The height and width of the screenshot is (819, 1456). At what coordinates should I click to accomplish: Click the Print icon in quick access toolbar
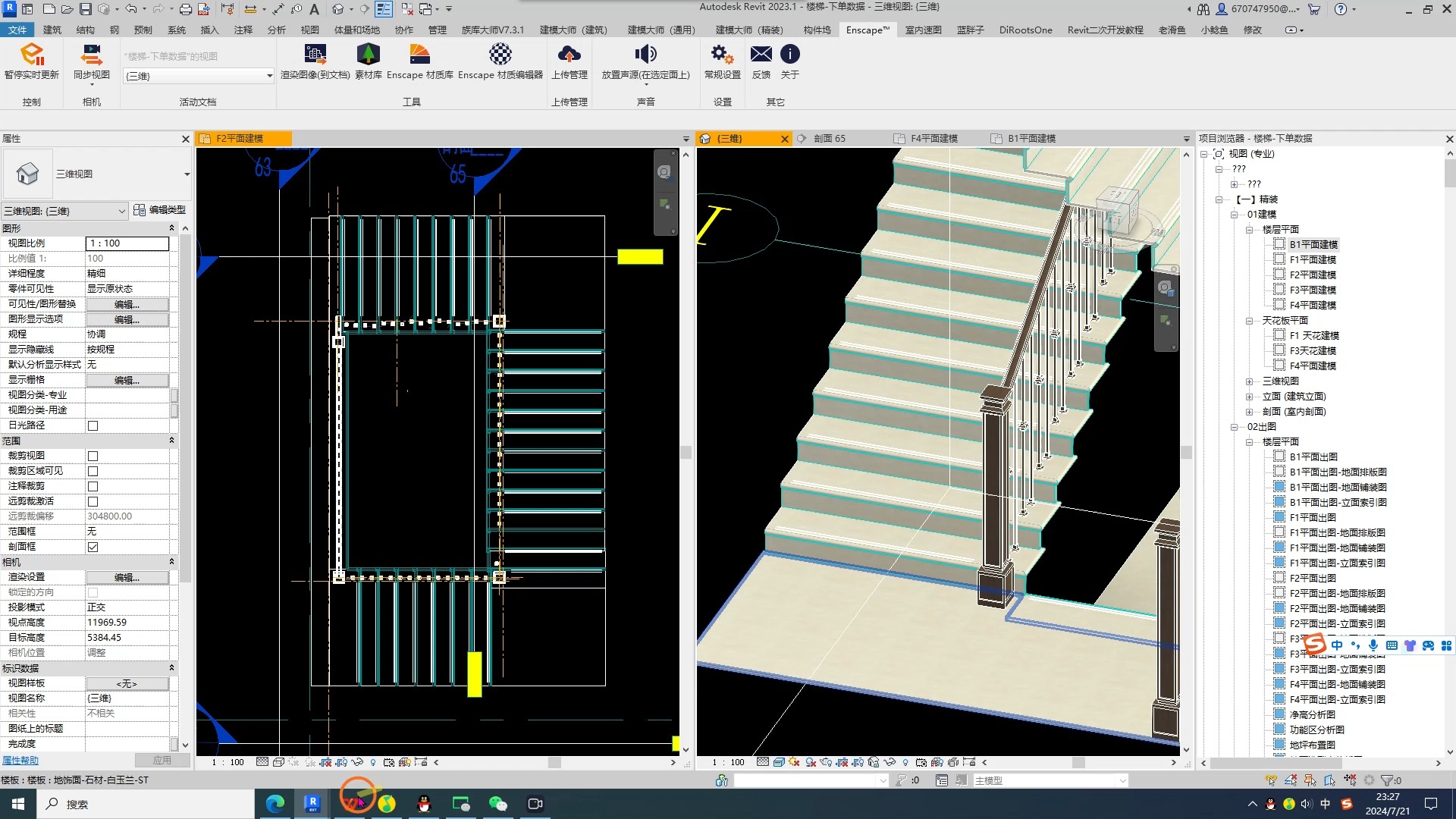[185, 9]
